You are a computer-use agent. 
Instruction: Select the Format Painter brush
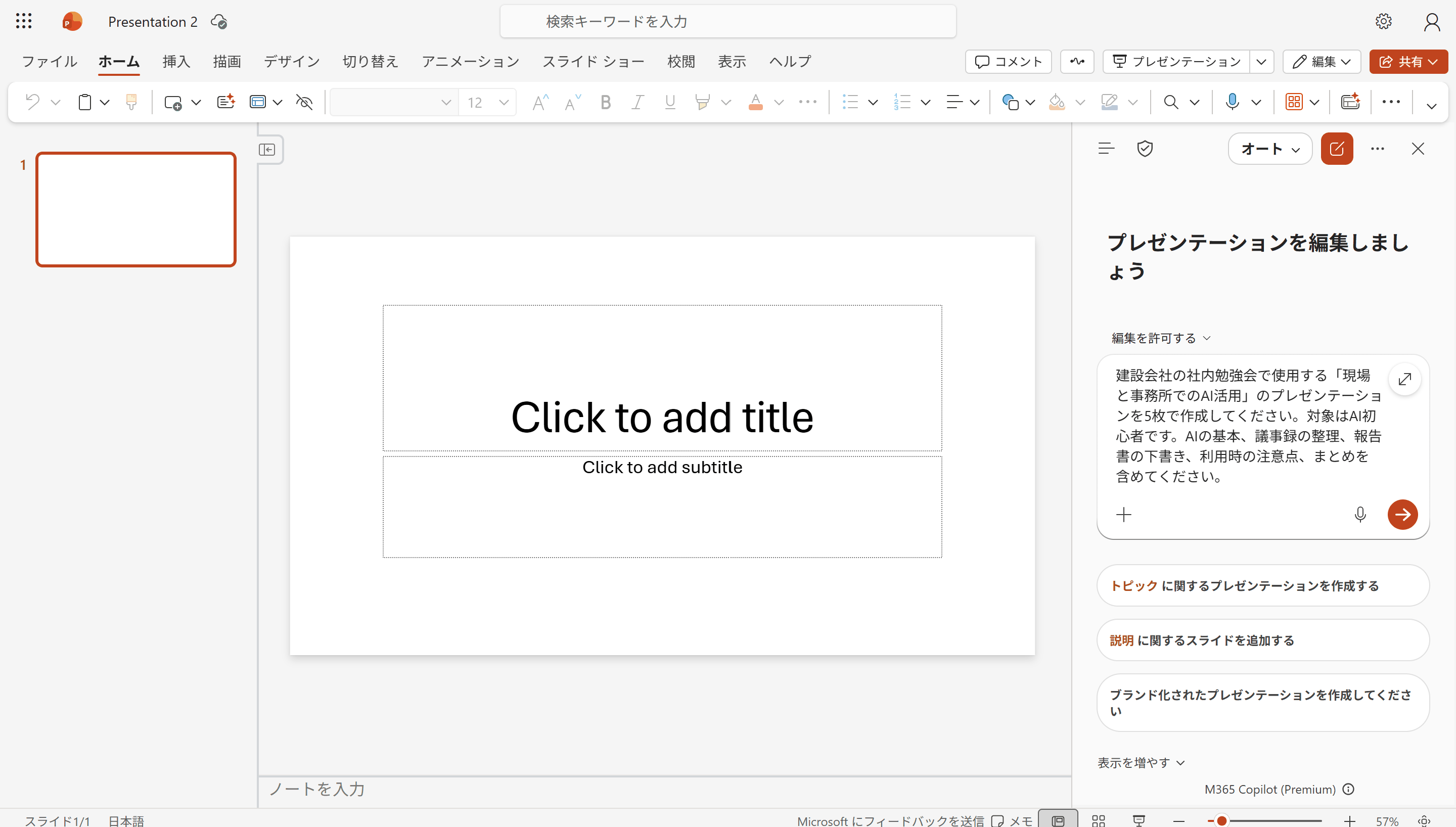(131, 102)
